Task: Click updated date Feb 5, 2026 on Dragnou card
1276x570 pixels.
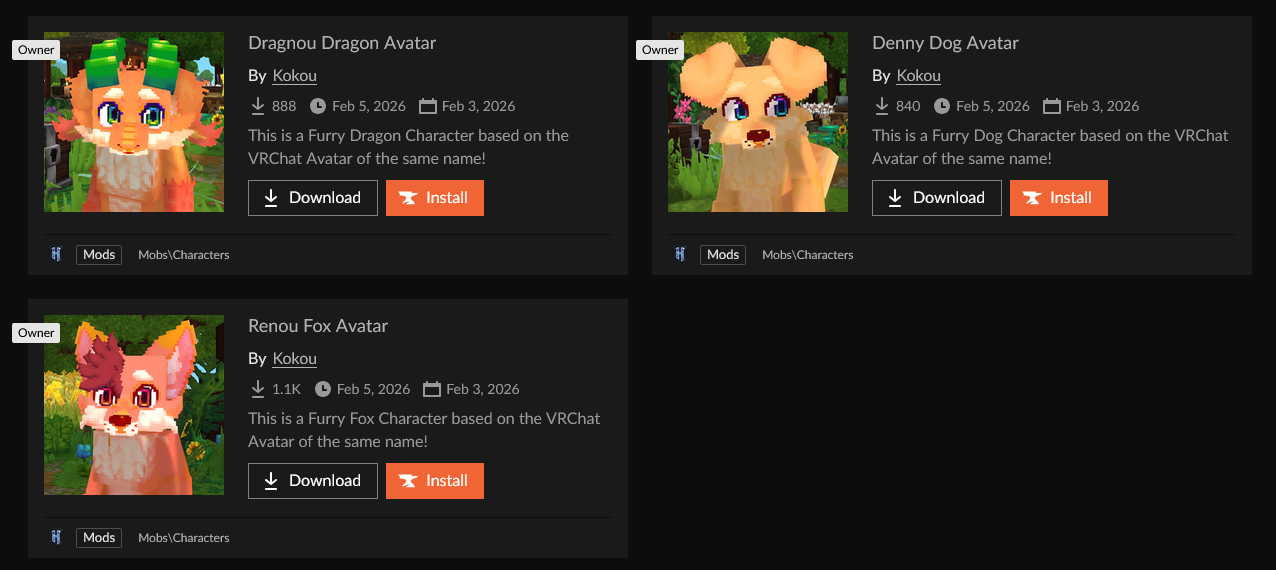Action: (369, 106)
